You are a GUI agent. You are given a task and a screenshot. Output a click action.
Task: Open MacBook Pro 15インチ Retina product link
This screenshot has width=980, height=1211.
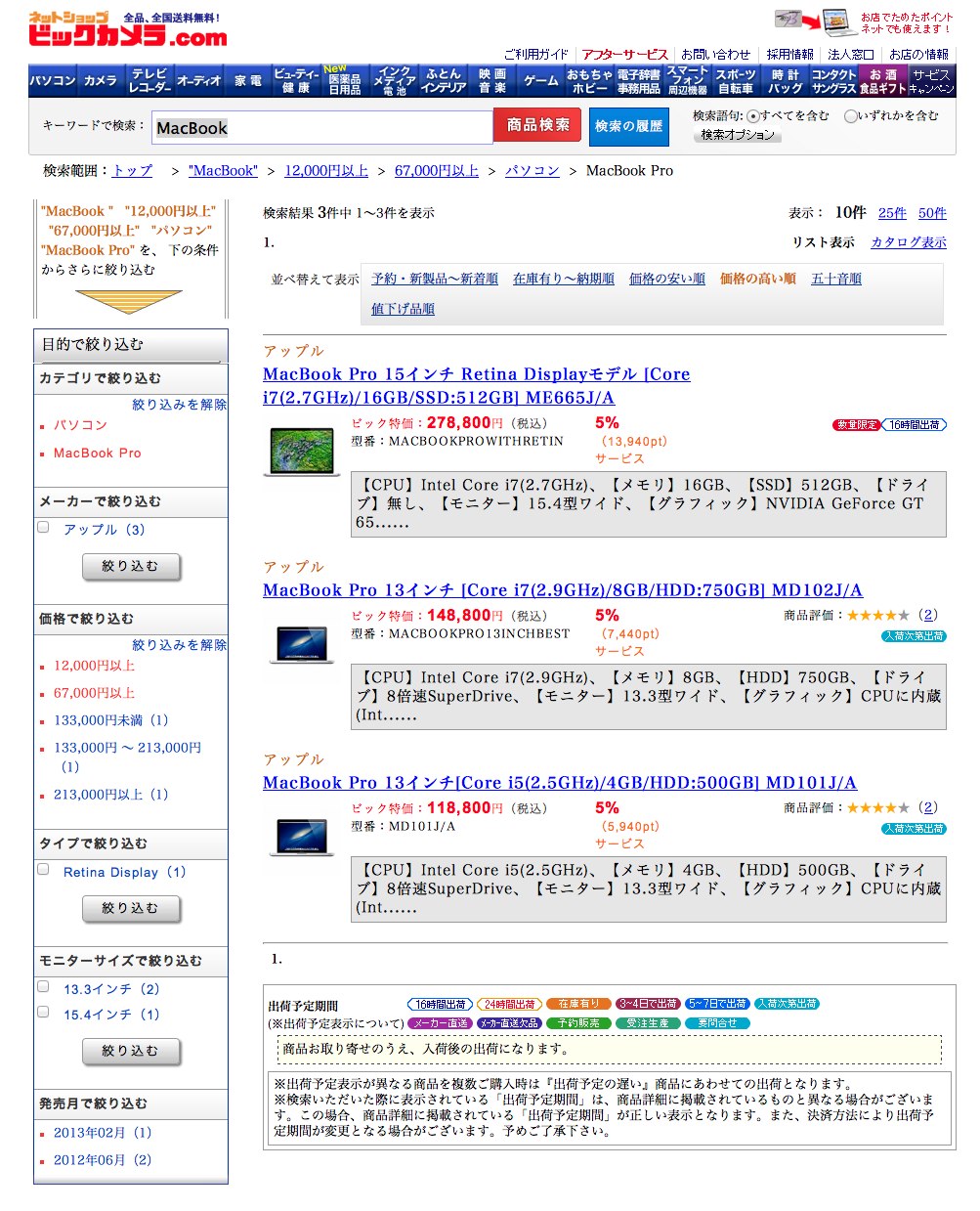coord(477,386)
